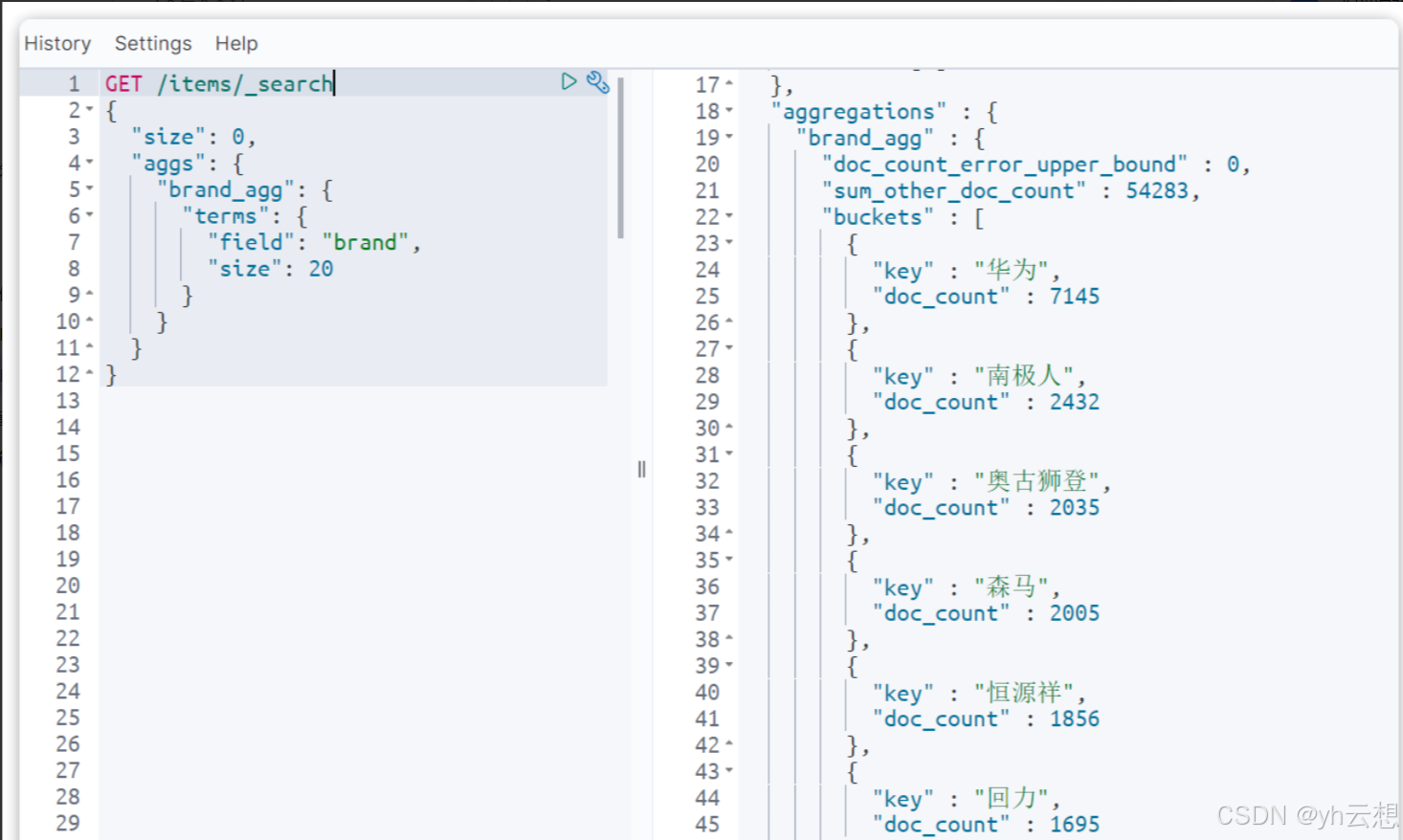Open the Help menu
Screen dimensions: 1403x840
[236, 43]
